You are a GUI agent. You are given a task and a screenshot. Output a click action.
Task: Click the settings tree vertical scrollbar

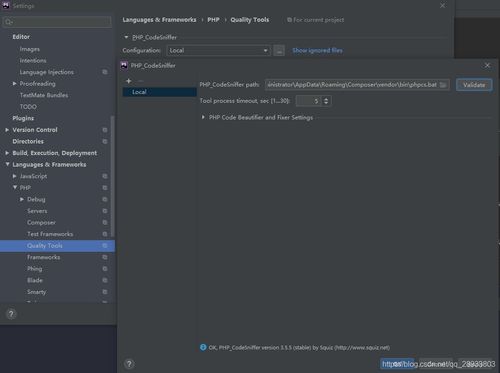click(x=112, y=177)
